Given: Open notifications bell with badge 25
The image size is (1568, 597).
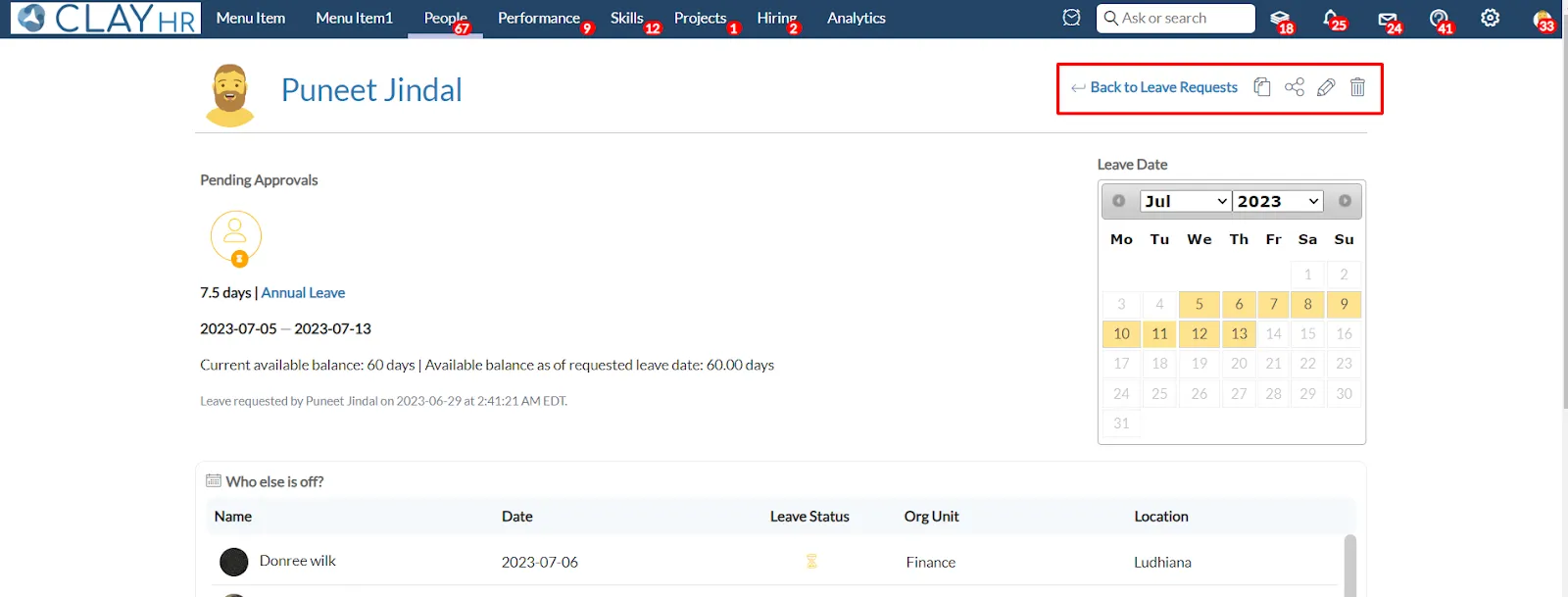Looking at the screenshot, I should [1331, 19].
